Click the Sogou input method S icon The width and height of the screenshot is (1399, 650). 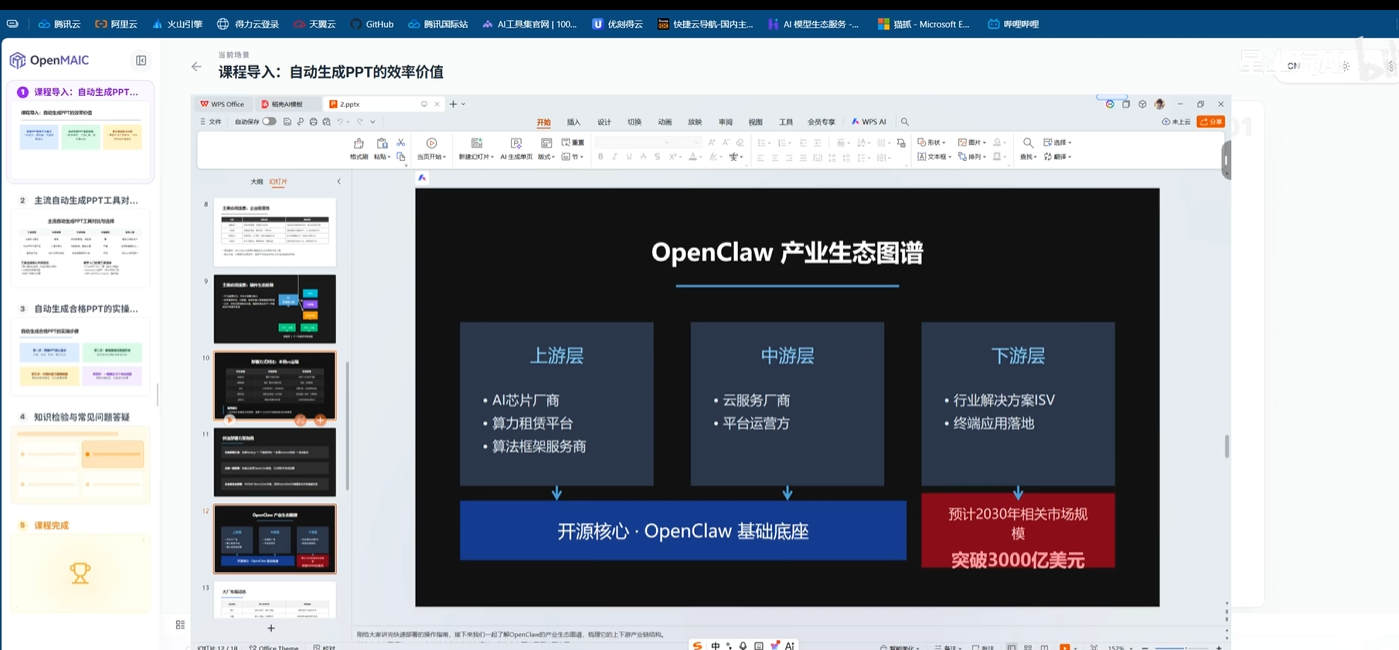click(697, 646)
